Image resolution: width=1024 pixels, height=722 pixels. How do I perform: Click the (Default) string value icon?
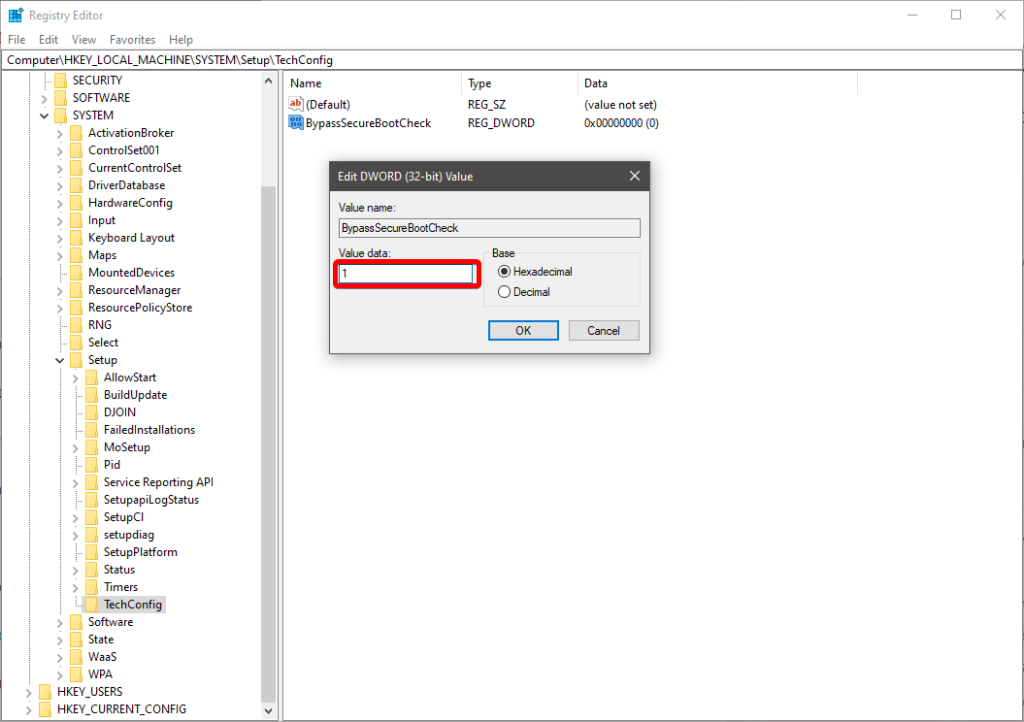click(296, 104)
